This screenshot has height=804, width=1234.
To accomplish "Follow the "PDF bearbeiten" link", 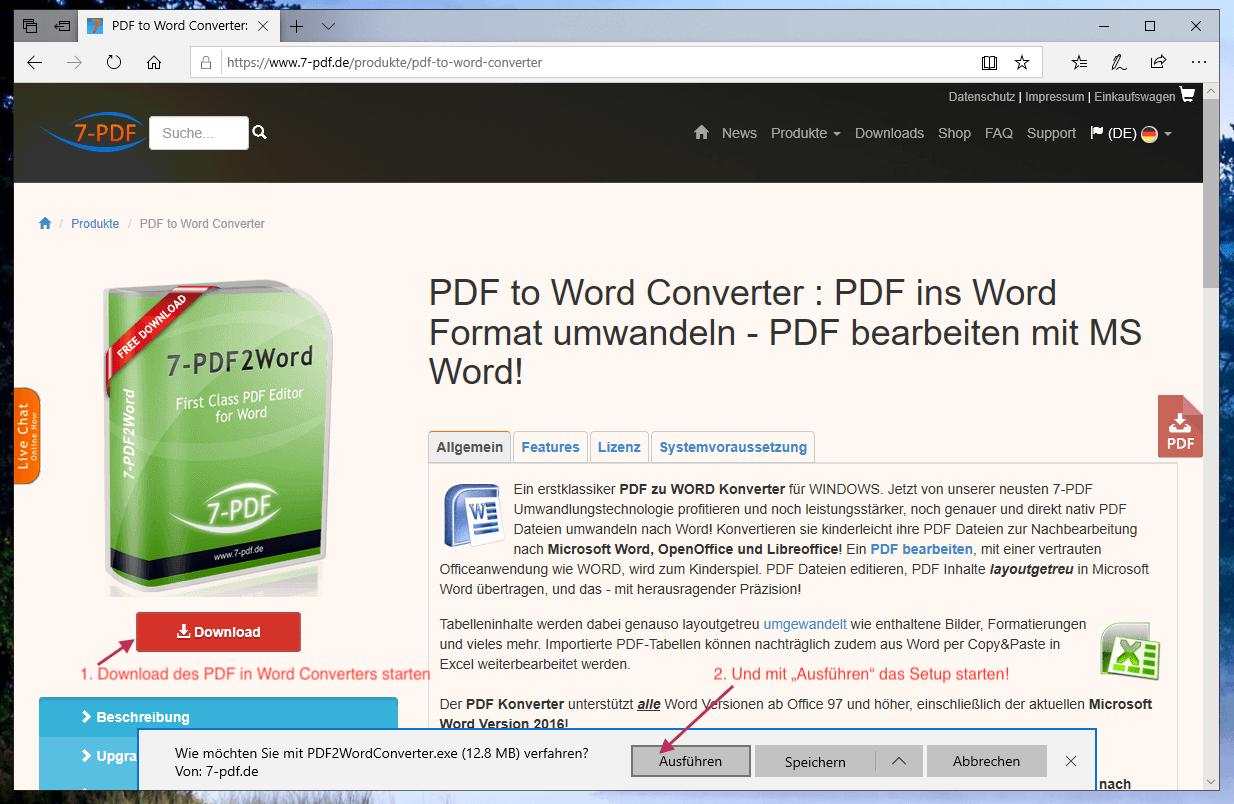I will tap(921, 549).
